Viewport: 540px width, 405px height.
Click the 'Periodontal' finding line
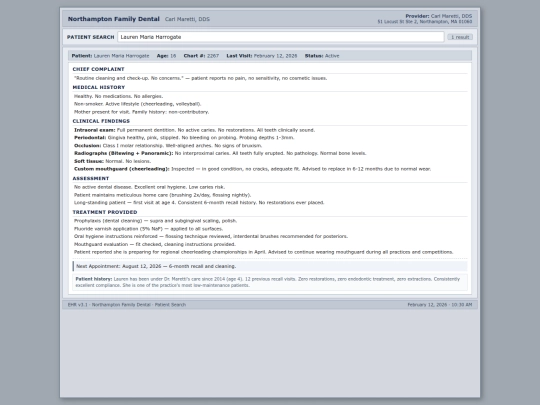click(184, 138)
